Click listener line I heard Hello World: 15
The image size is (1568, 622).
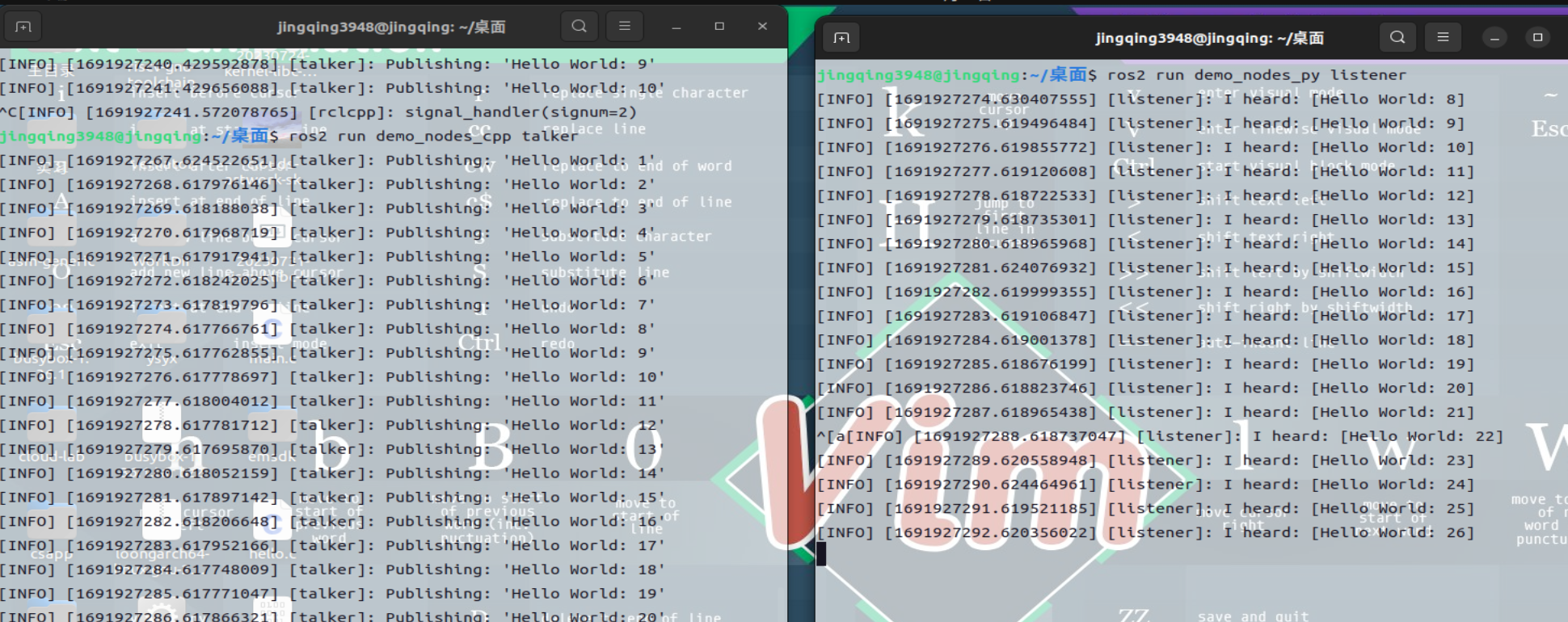point(1145,267)
